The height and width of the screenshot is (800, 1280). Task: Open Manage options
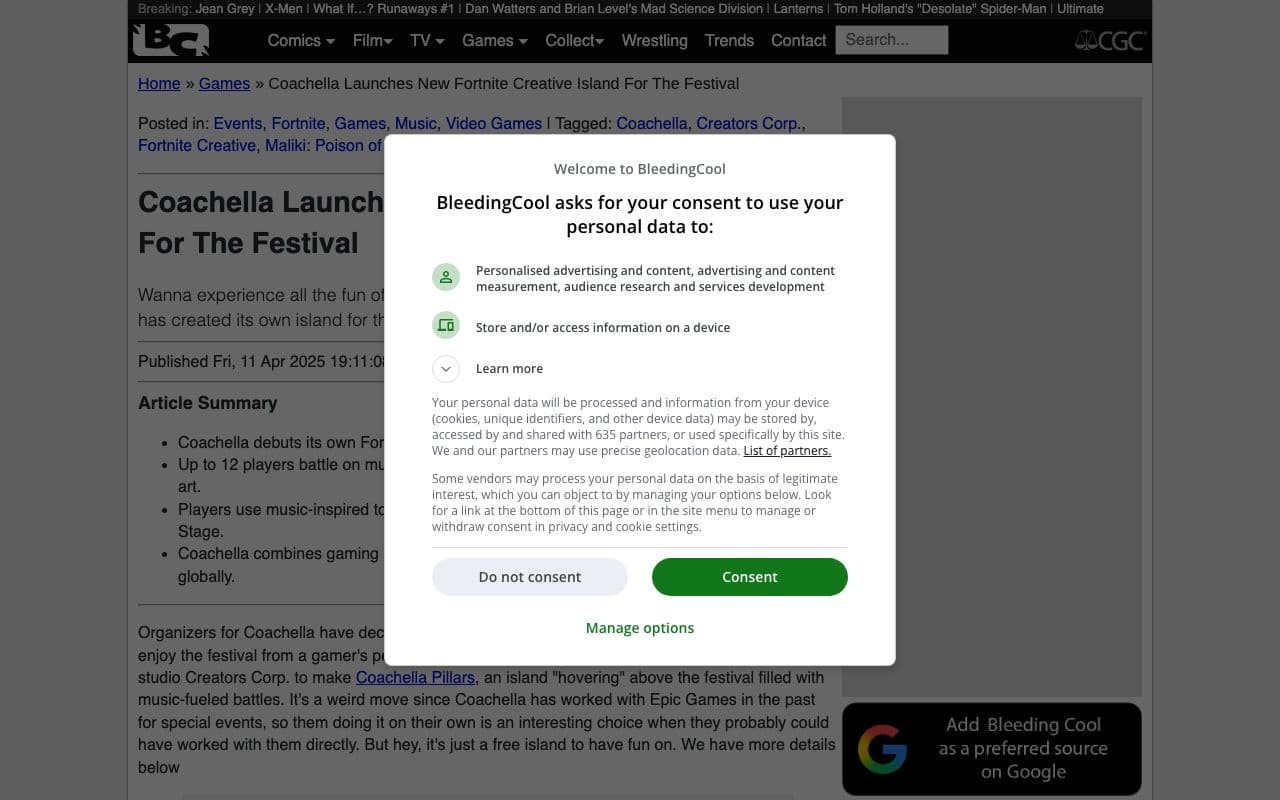640,628
